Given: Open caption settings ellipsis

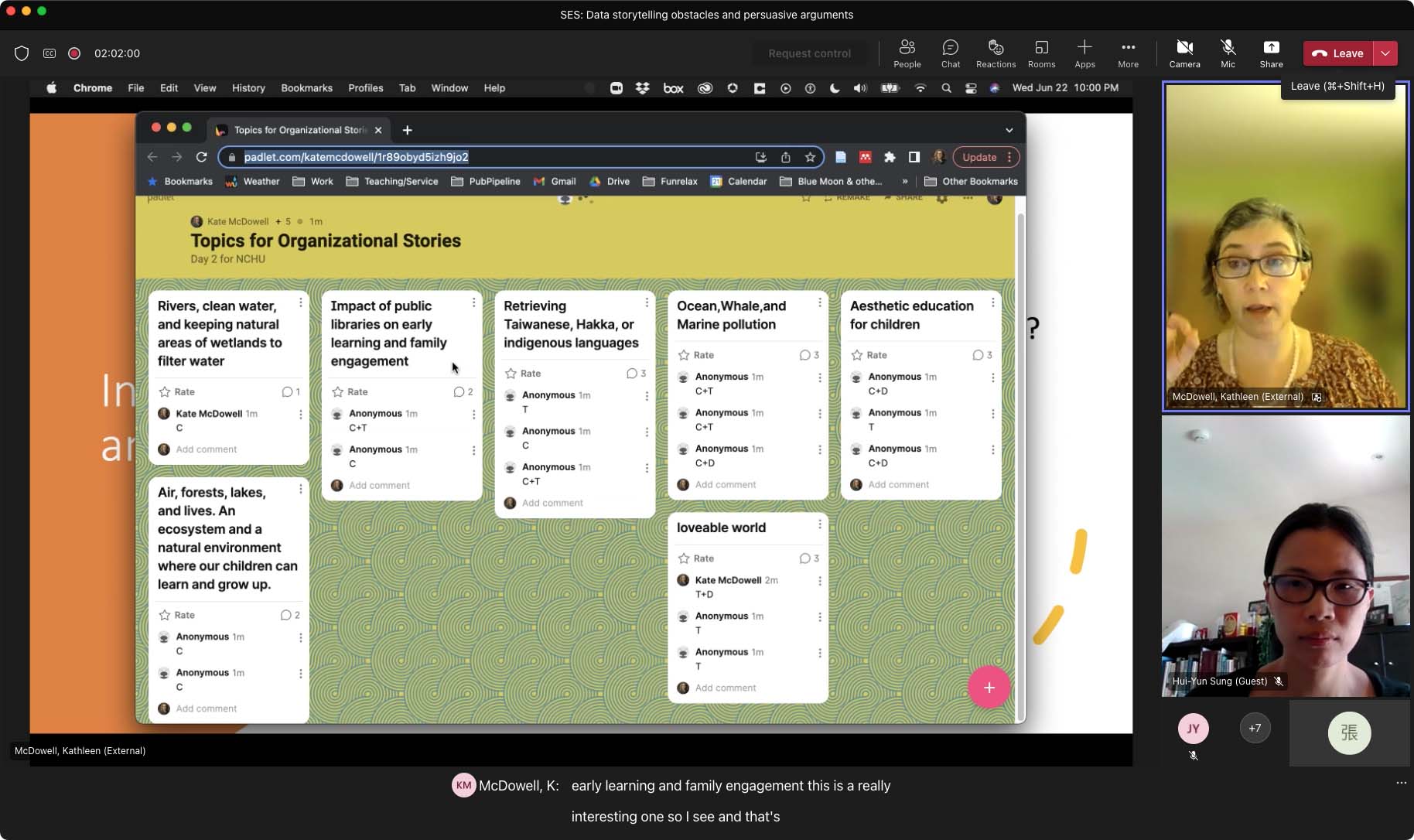Looking at the screenshot, I should click(1401, 783).
